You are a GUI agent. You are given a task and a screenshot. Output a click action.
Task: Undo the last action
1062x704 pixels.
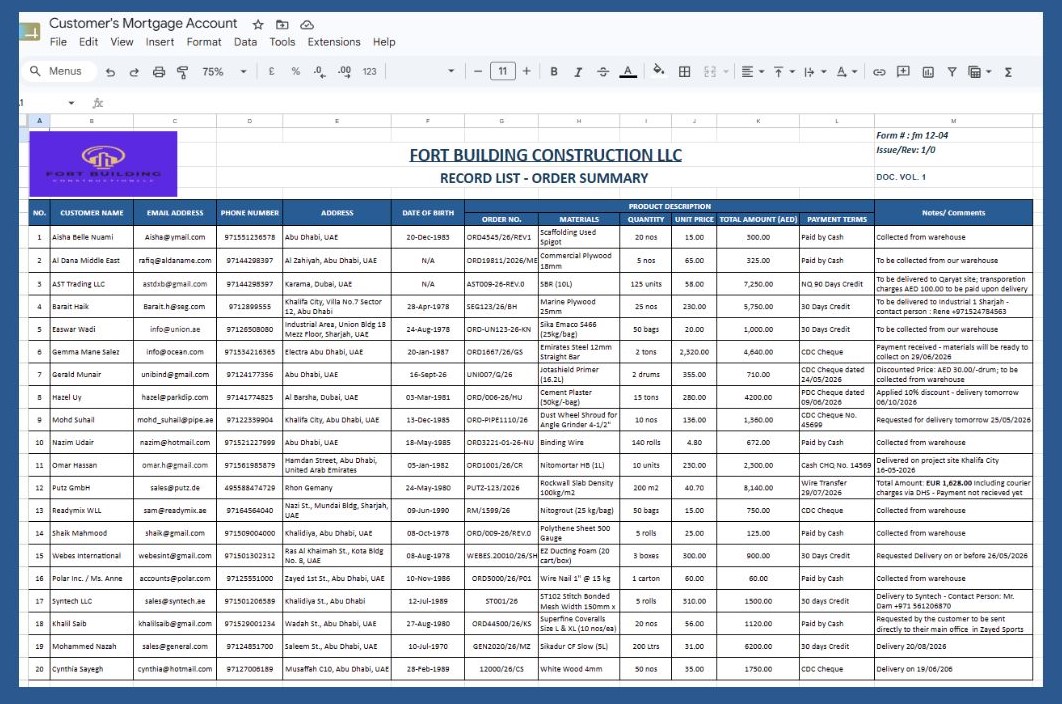coord(110,72)
